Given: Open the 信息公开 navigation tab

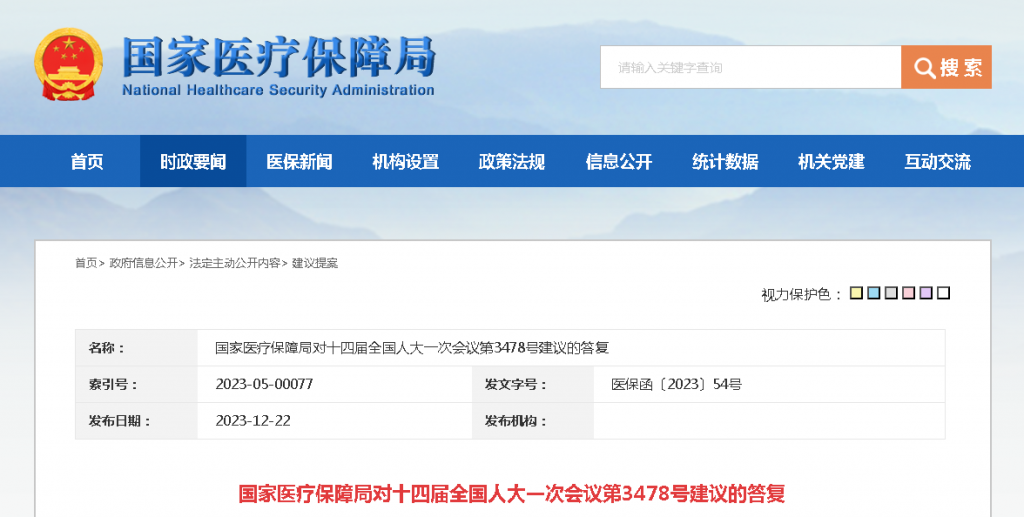Looking at the screenshot, I should pyautogui.click(x=618, y=161).
